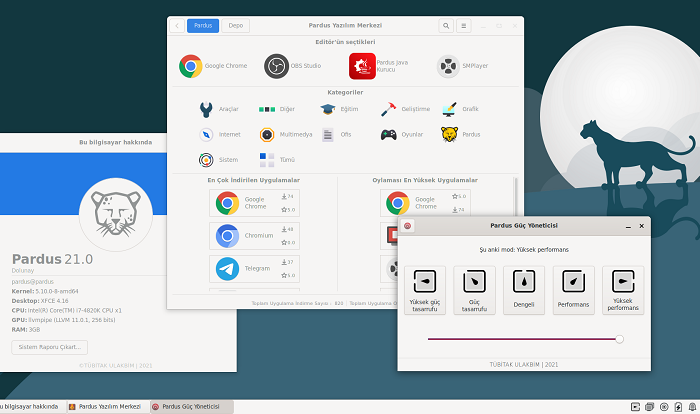700x414 pixels.
Task: Open the Grafik category
Action: (x=460, y=109)
